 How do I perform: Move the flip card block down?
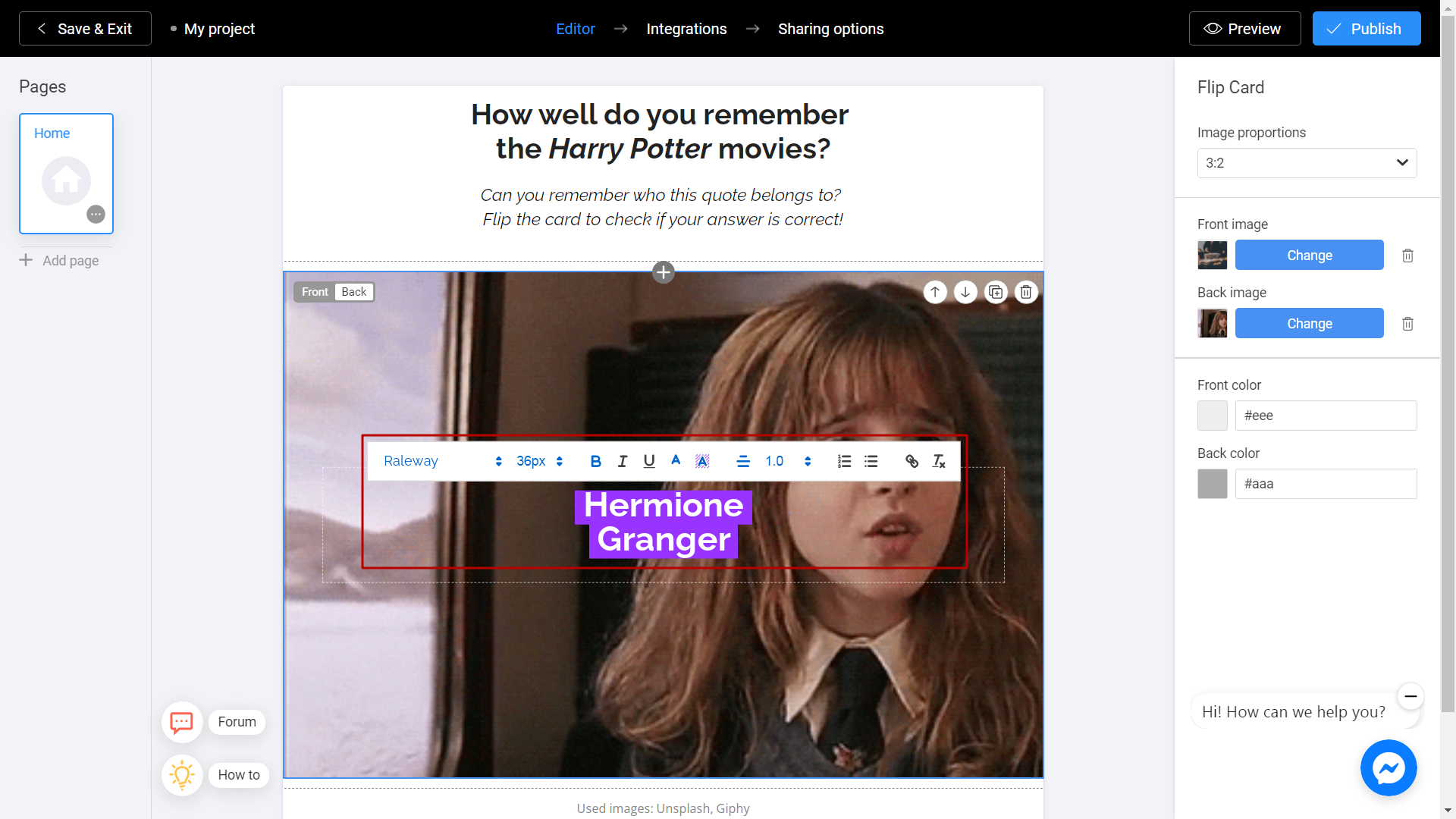[x=965, y=292]
